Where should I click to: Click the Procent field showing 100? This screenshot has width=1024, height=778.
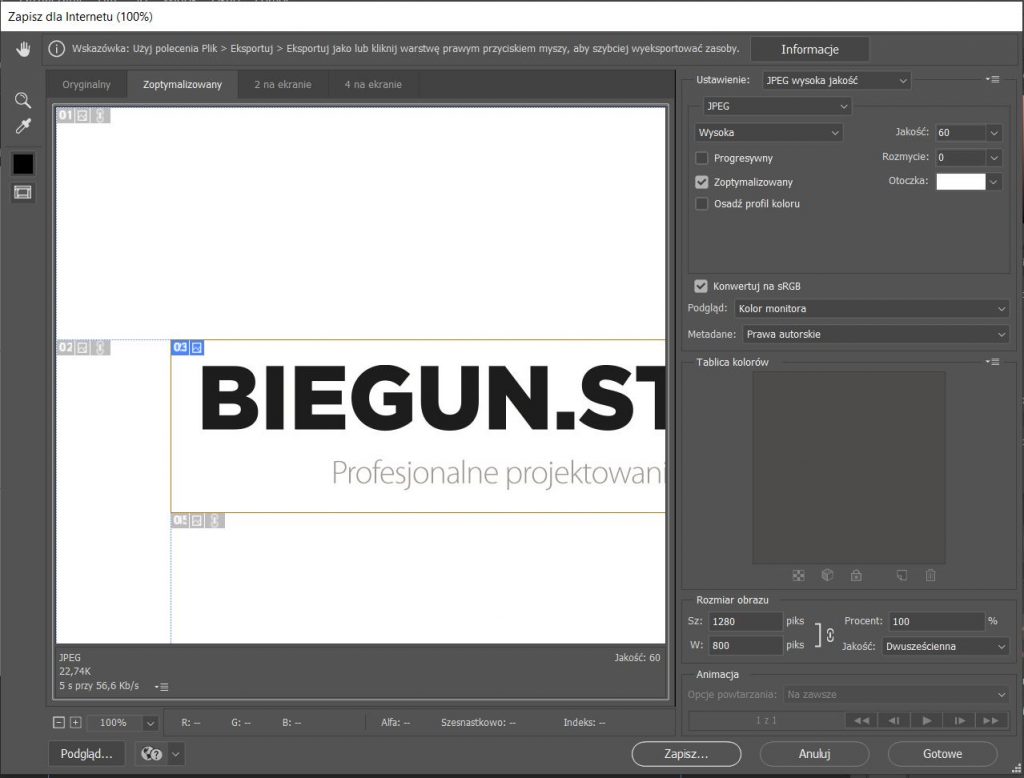[936, 621]
